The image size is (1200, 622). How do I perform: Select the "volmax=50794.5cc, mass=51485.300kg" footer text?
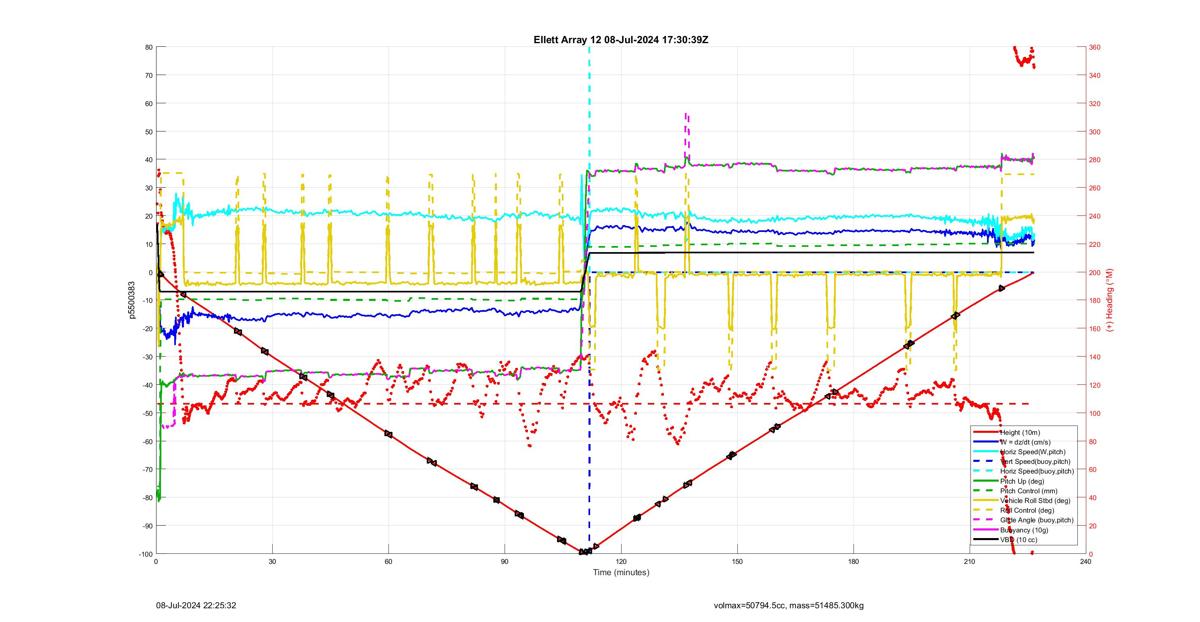[789, 605]
